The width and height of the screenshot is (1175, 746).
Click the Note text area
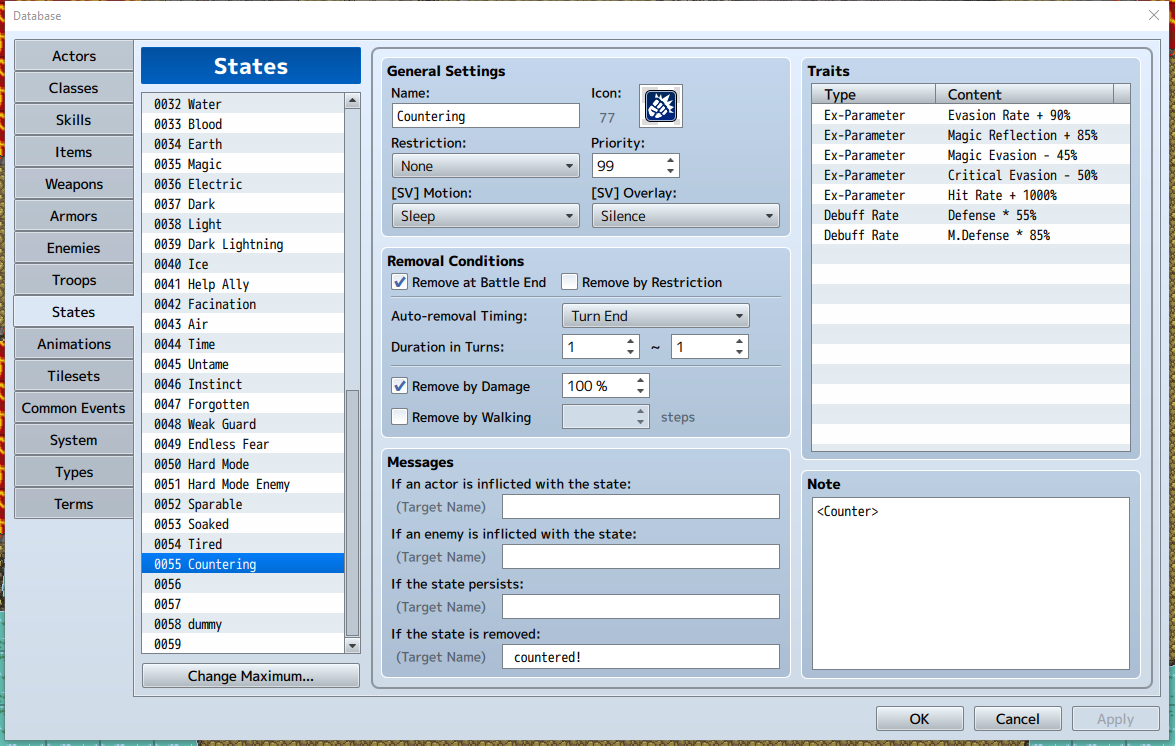click(970, 583)
